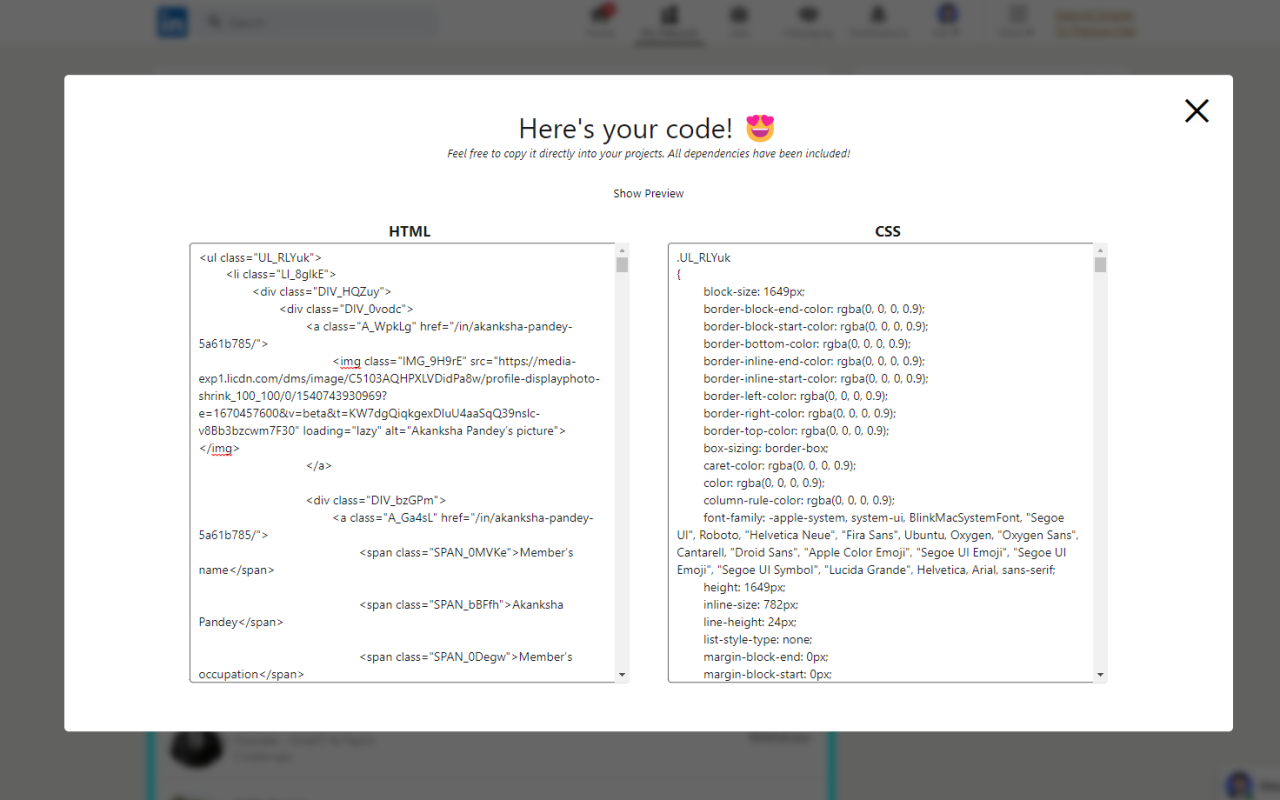This screenshot has width=1280, height=800.
Task: Click the Jobs briefcase icon
Action: pyautogui.click(x=738, y=20)
